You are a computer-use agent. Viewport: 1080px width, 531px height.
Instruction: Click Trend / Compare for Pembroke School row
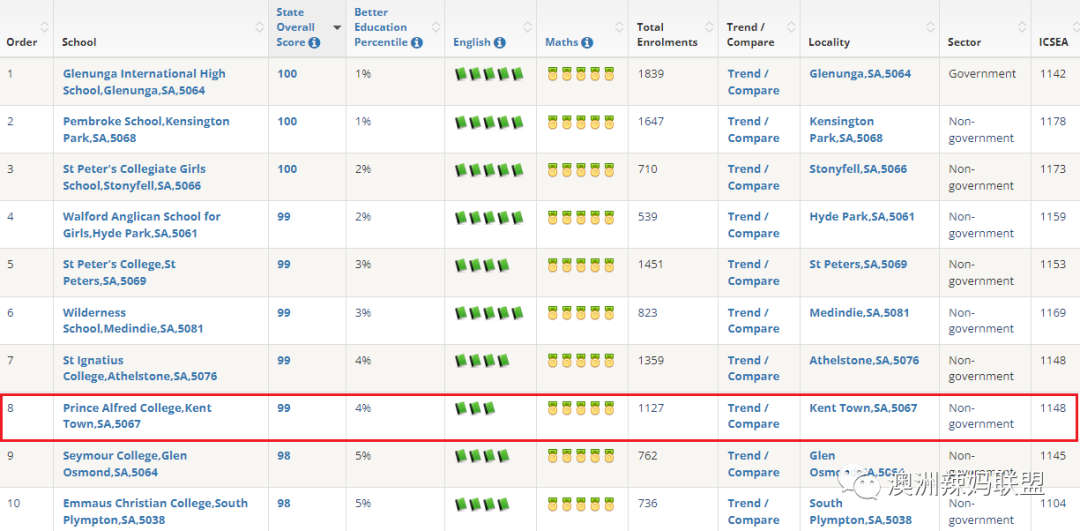coord(754,129)
